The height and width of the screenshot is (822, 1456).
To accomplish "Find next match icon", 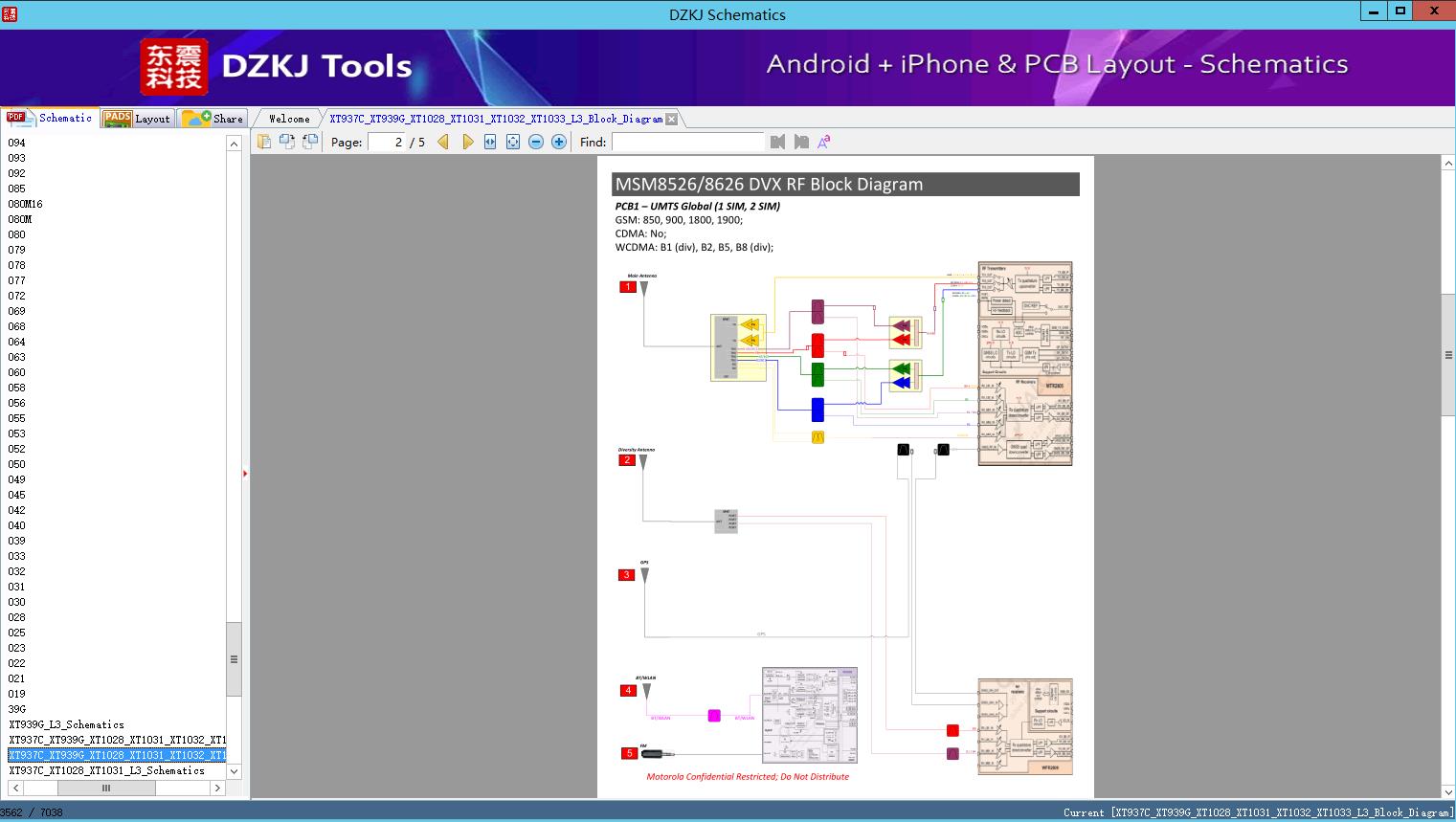I will 801,142.
